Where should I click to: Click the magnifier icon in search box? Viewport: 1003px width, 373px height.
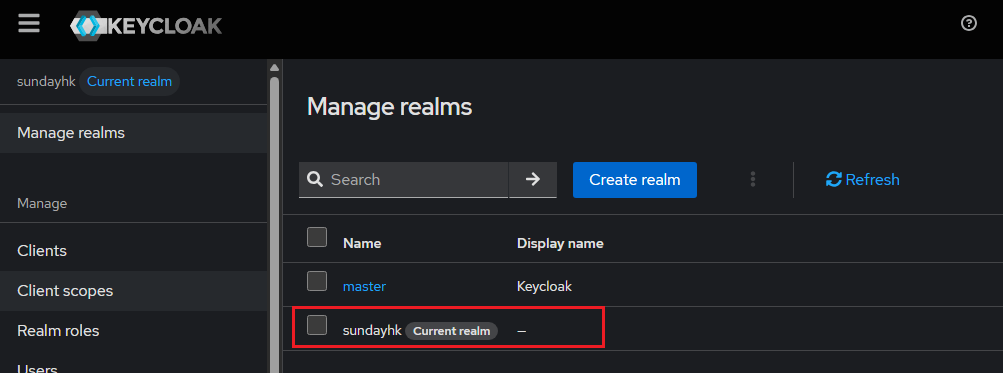315,180
